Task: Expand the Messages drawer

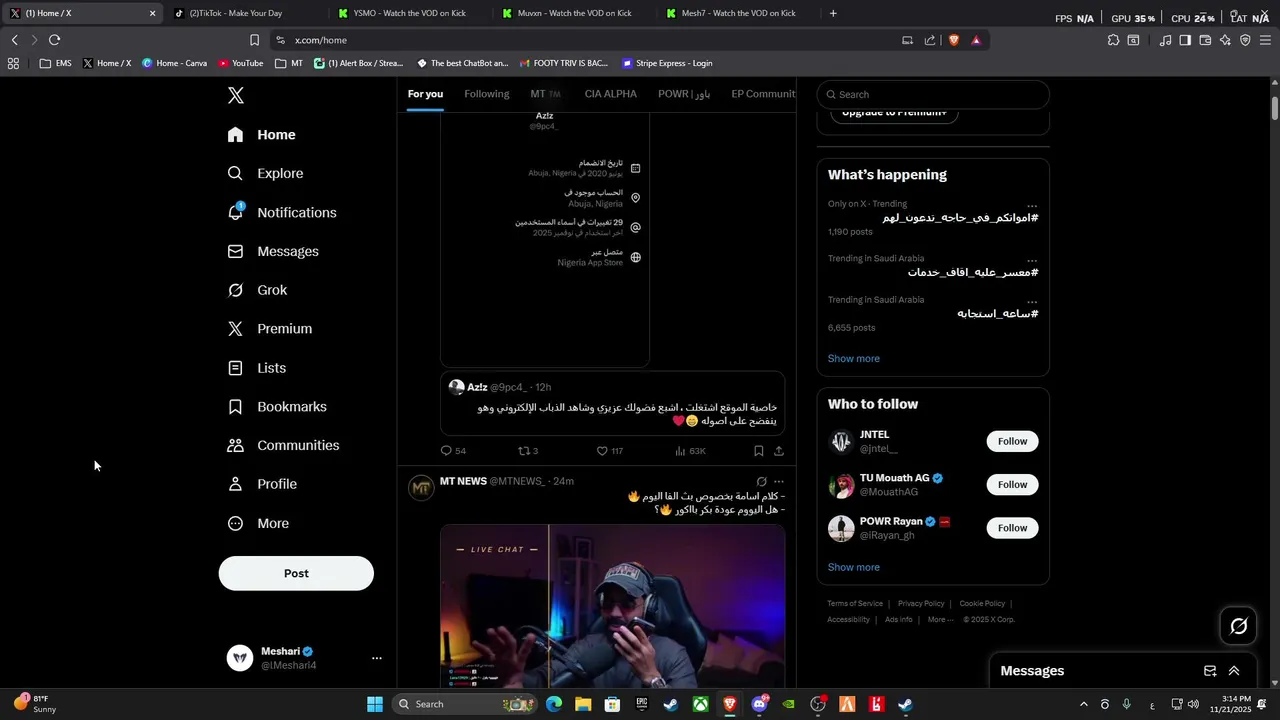Action: [1234, 671]
